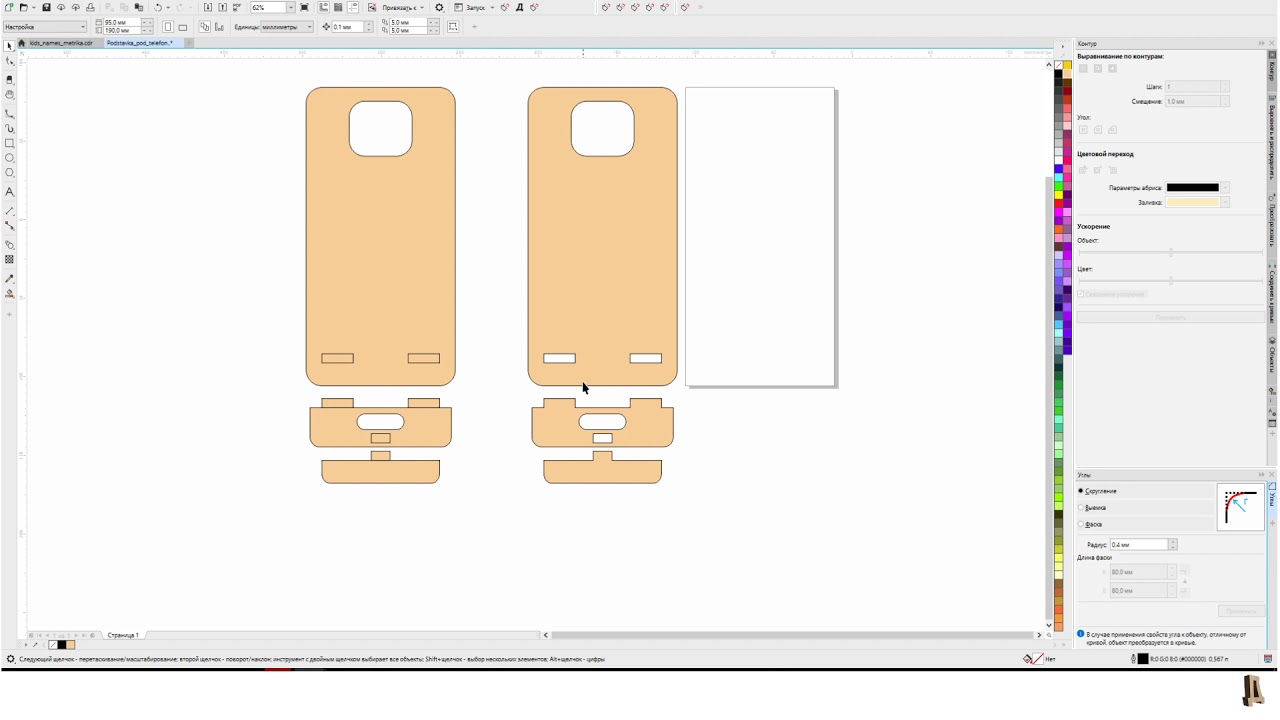Select the Polygon tool
This screenshot has height=720, width=1280.
[10, 173]
